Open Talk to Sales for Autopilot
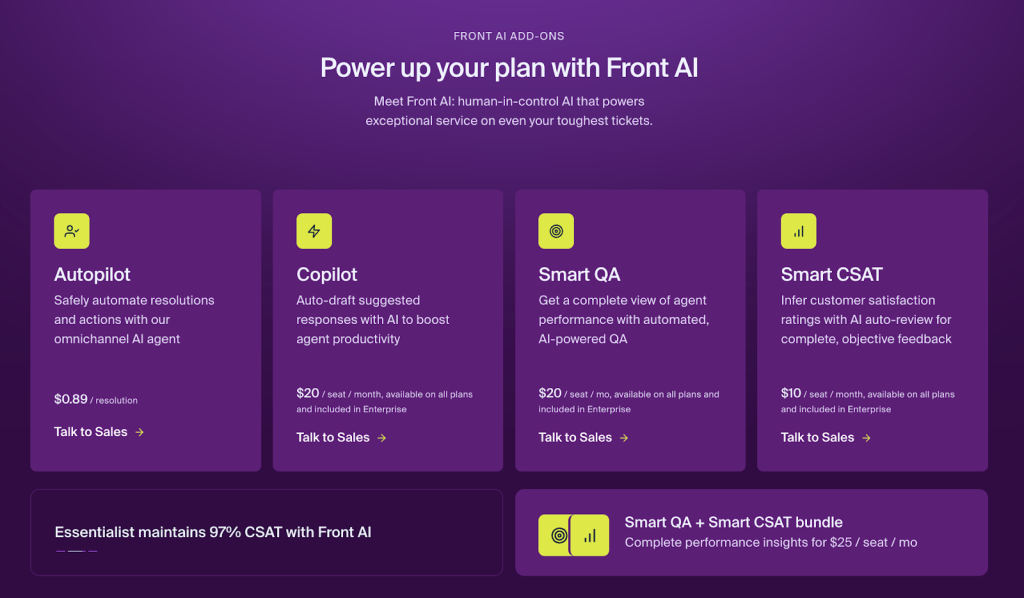 click(88, 432)
